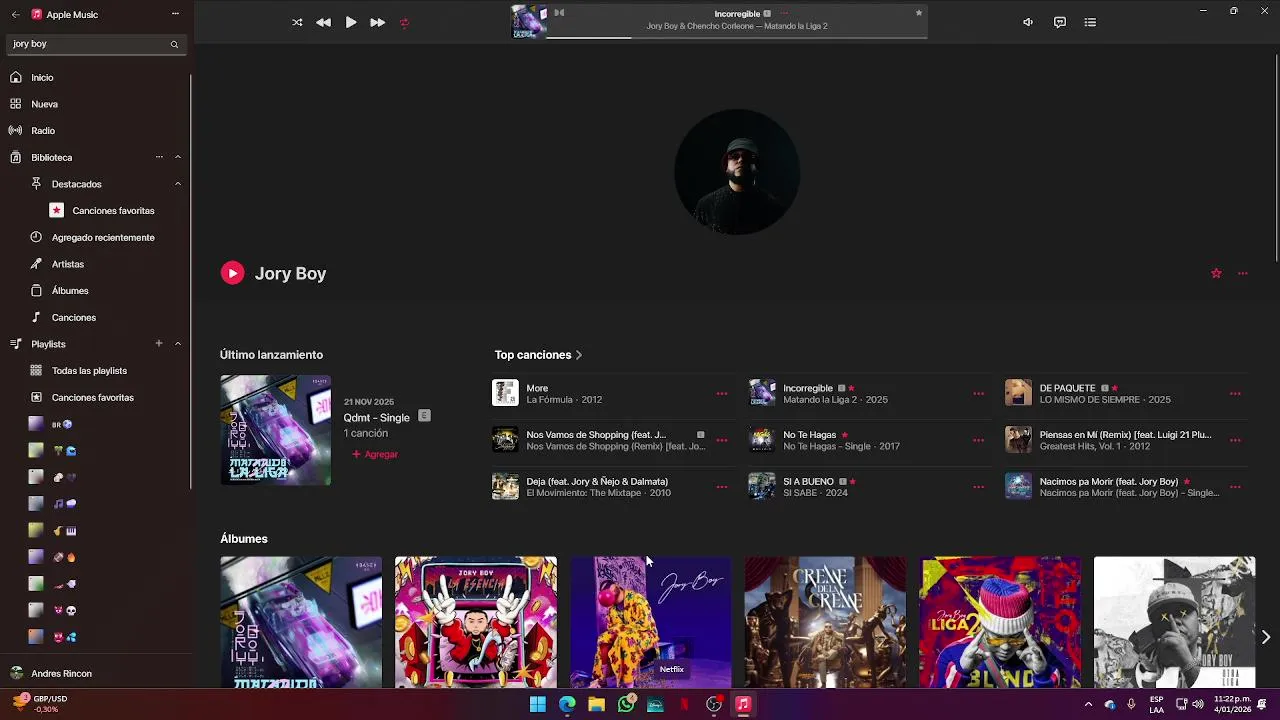Show the lyrics panel

1060,22
